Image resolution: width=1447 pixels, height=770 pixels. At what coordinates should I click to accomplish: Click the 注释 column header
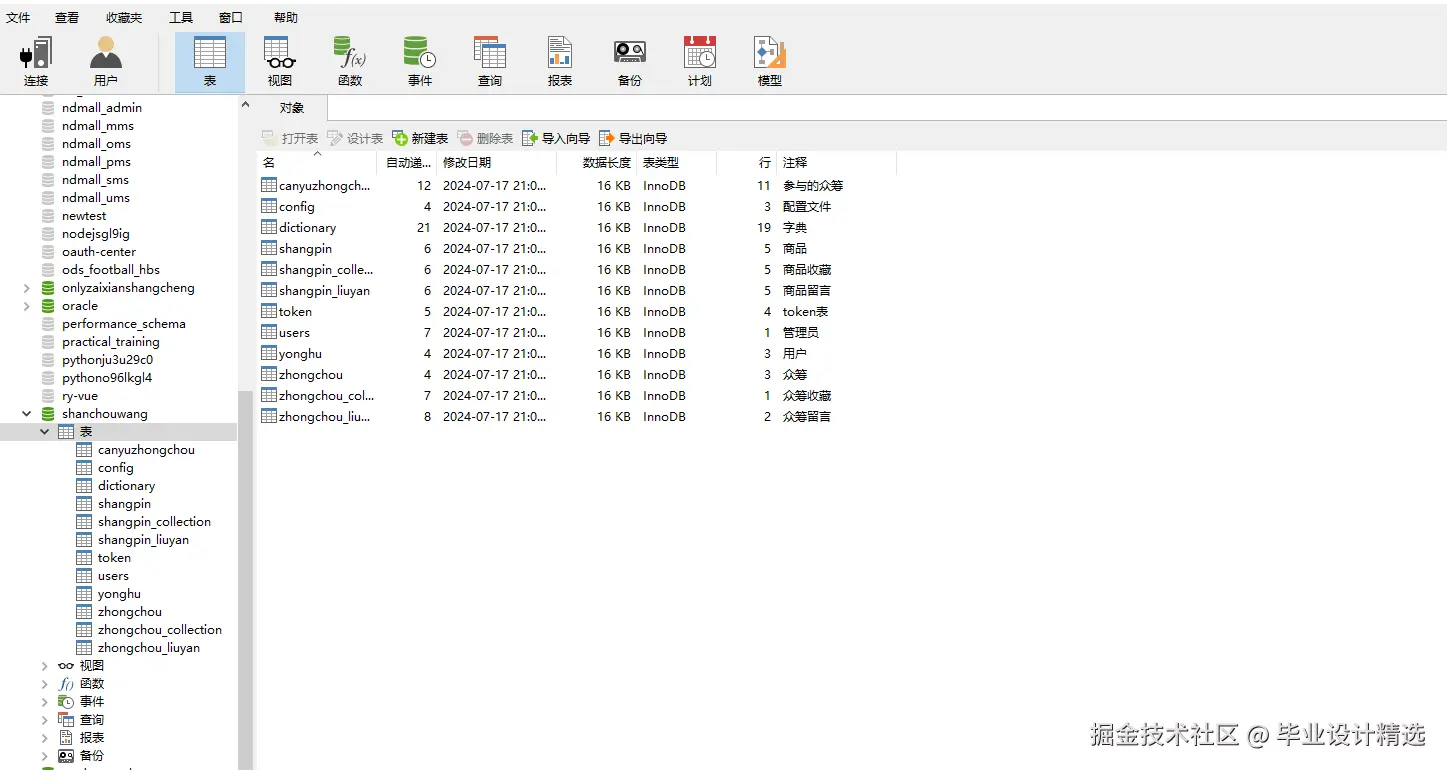click(x=835, y=162)
